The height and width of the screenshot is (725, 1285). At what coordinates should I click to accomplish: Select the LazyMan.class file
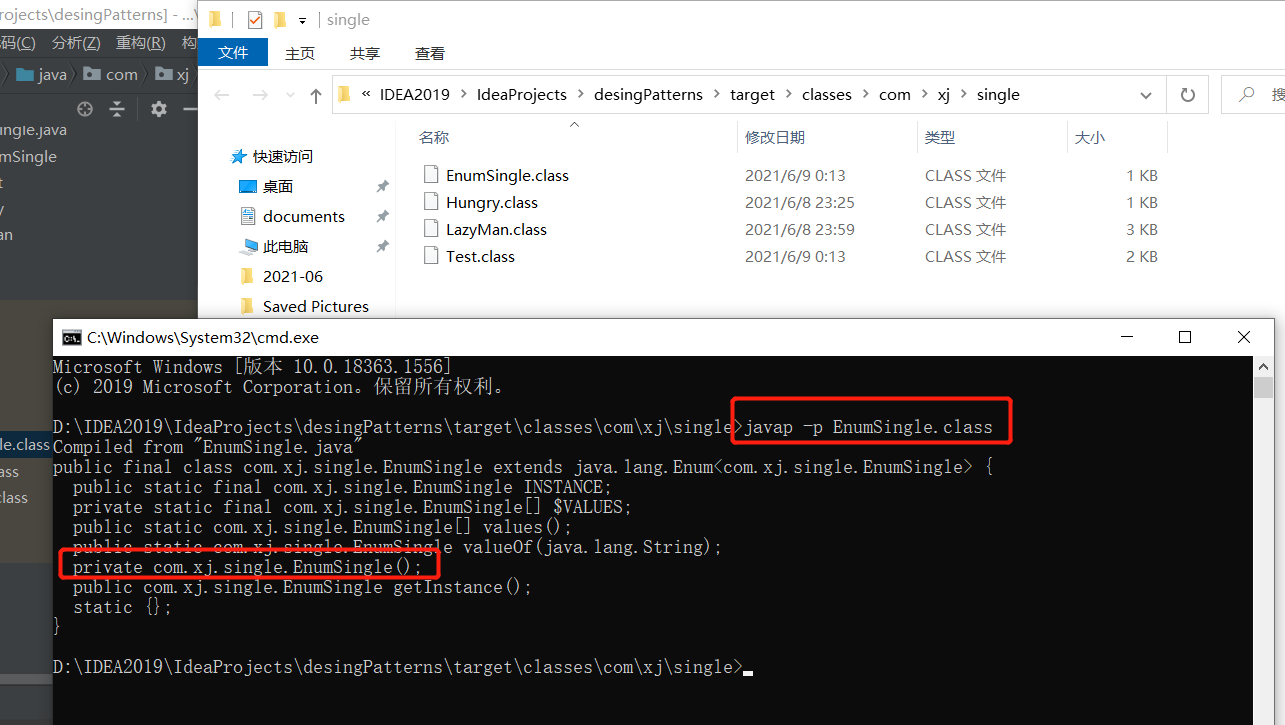point(496,230)
